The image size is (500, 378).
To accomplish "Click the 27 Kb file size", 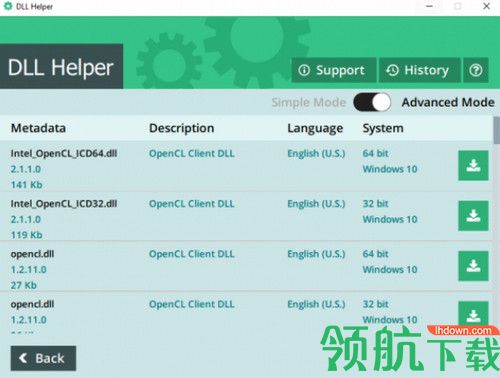I will [23, 285].
